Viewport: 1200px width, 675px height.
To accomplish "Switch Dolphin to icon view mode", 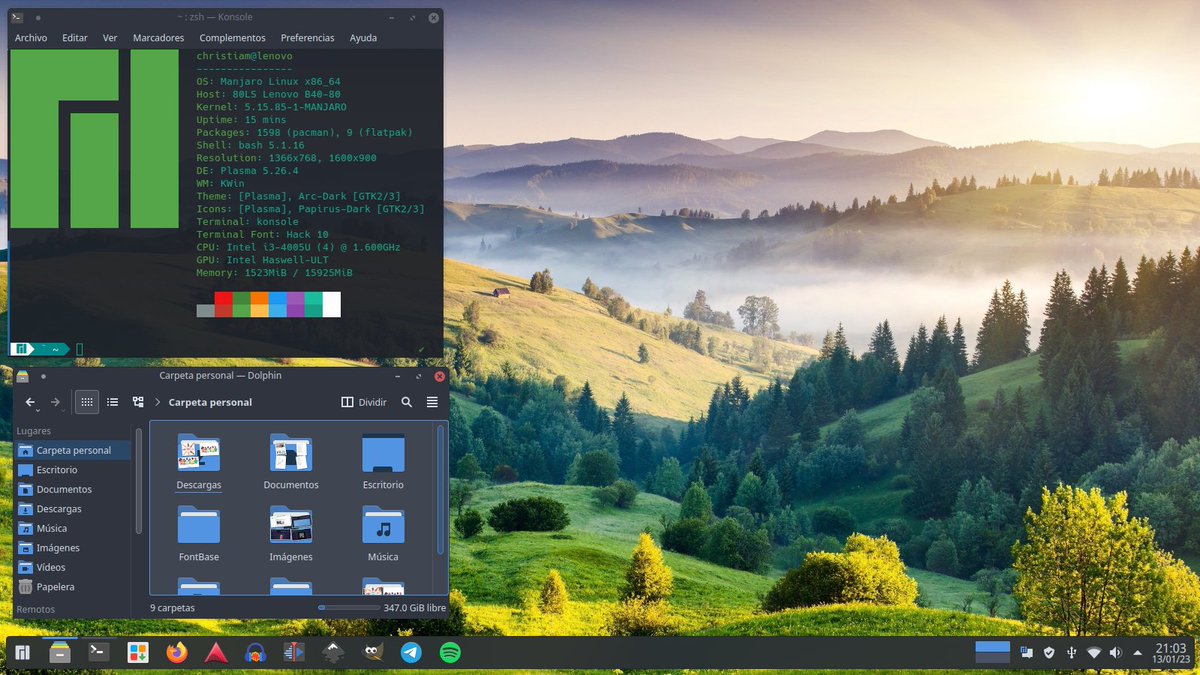I will pos(87,401).
